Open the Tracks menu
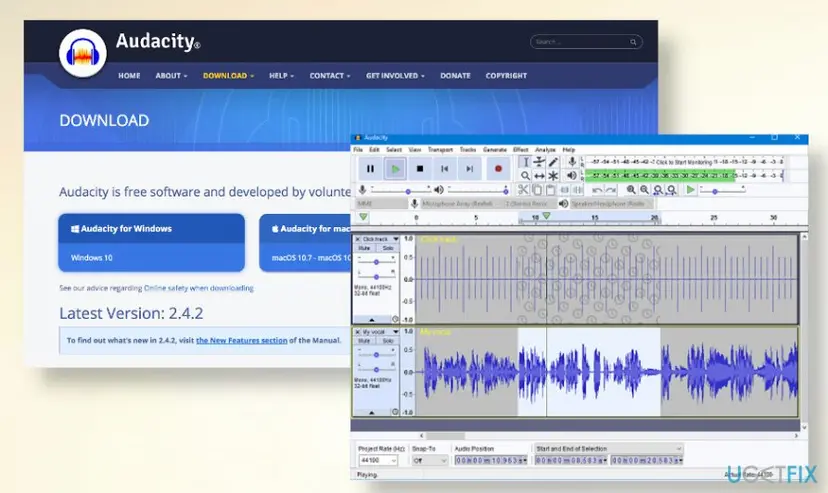Screen dimensions: 828x493 468,150
